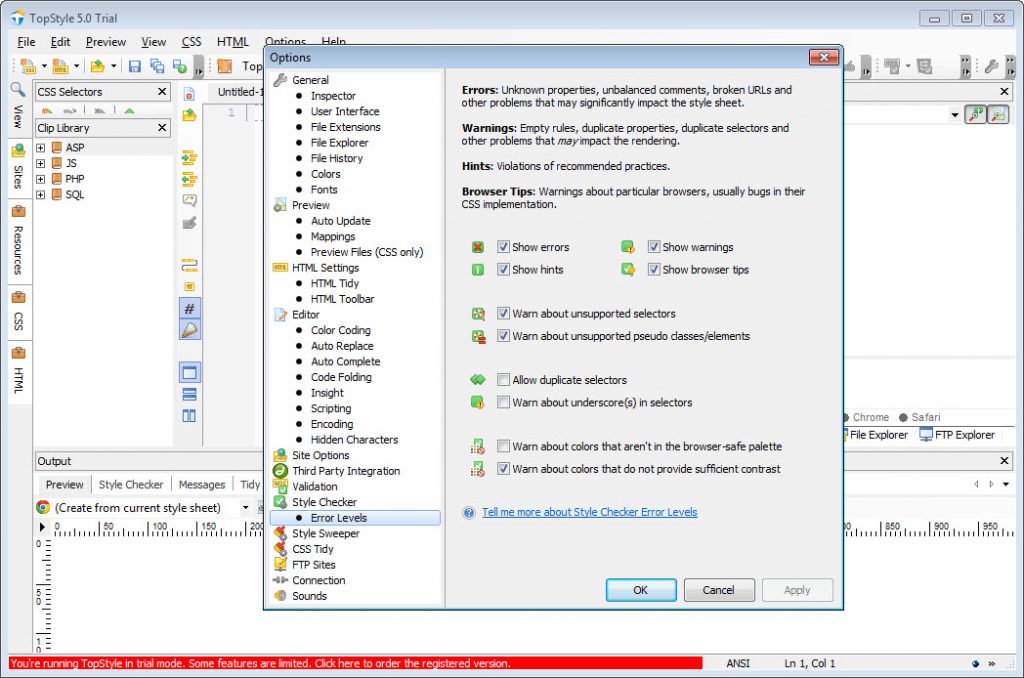
Task: Switch to the Messages output tab
Action: coord(202,485)
